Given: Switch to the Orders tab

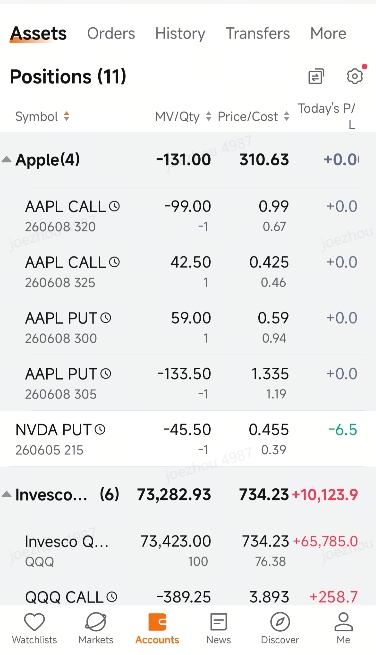Looking at the screenshot, I should [111, 33].
